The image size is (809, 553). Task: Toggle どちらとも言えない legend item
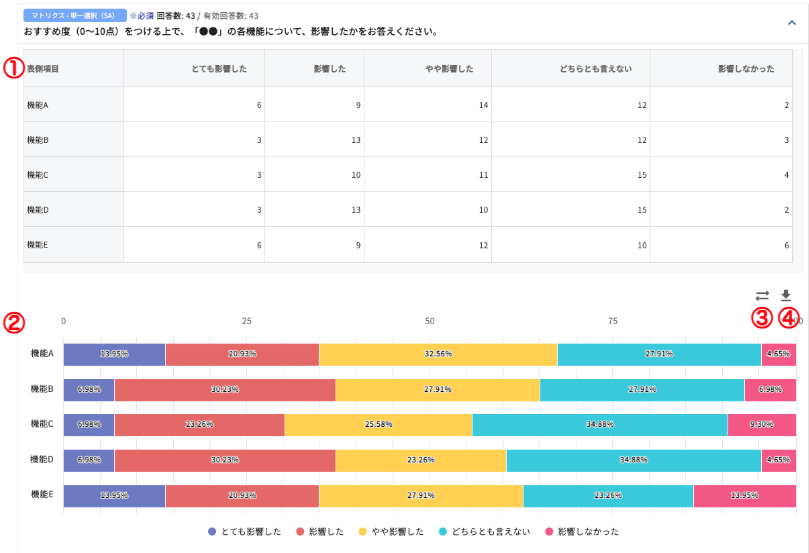pyautogui.click(x=484, y=531)
